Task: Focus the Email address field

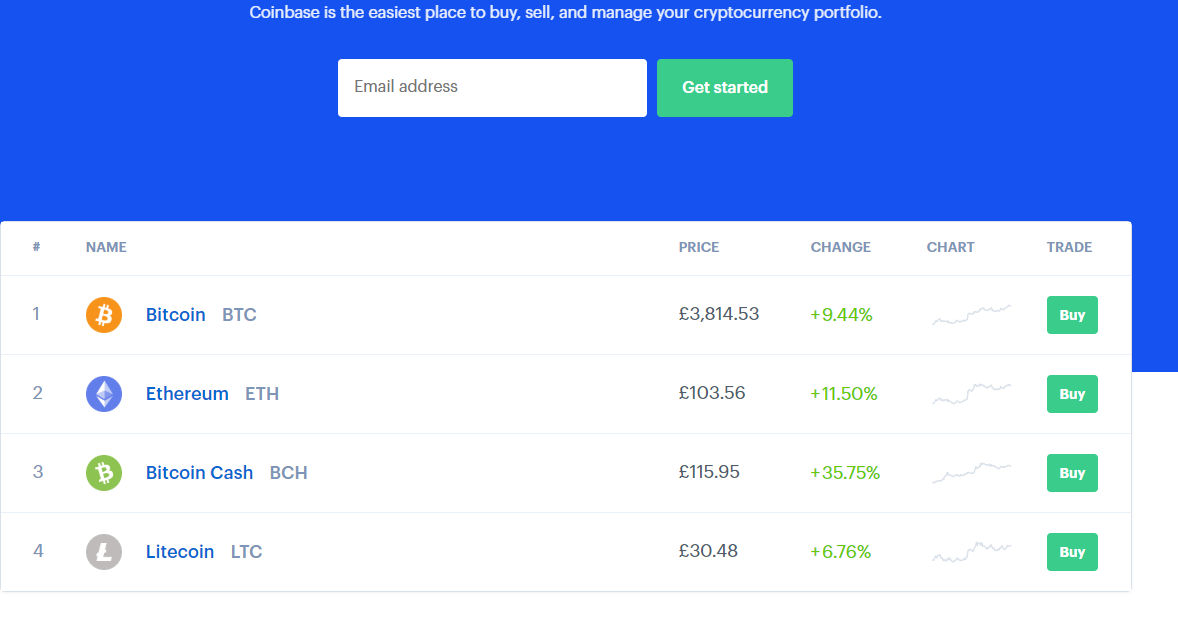Action: (492, 88)
